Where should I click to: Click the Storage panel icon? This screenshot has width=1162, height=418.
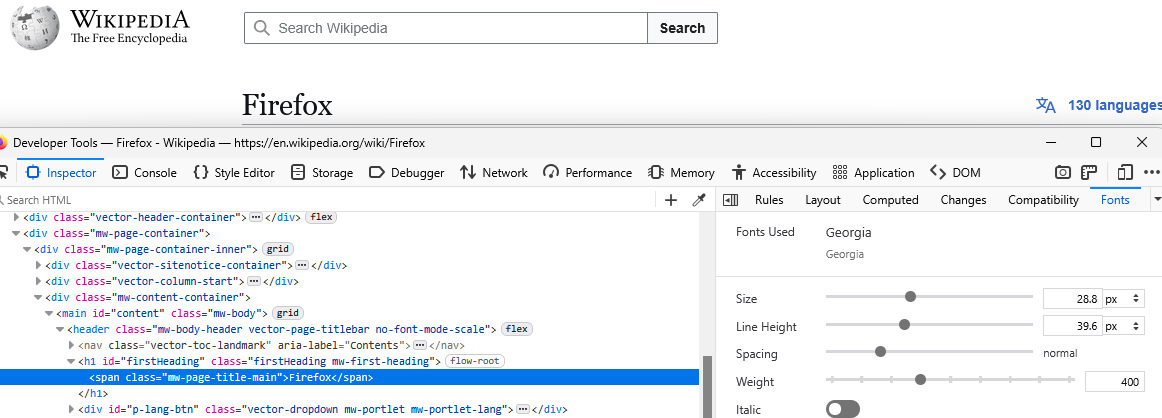(x=298, y=173)
